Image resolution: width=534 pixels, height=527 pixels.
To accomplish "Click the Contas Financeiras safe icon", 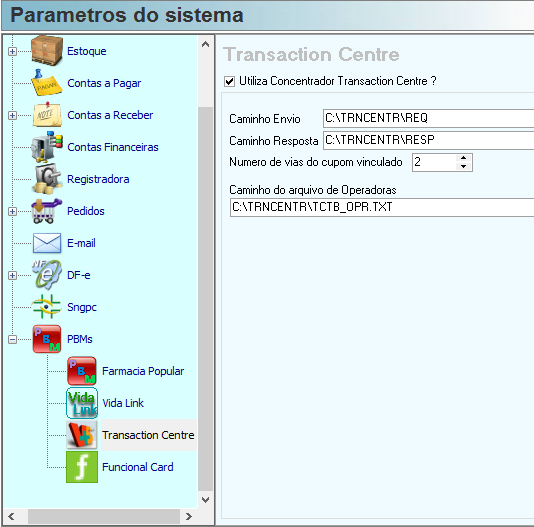I will point(47,147).
